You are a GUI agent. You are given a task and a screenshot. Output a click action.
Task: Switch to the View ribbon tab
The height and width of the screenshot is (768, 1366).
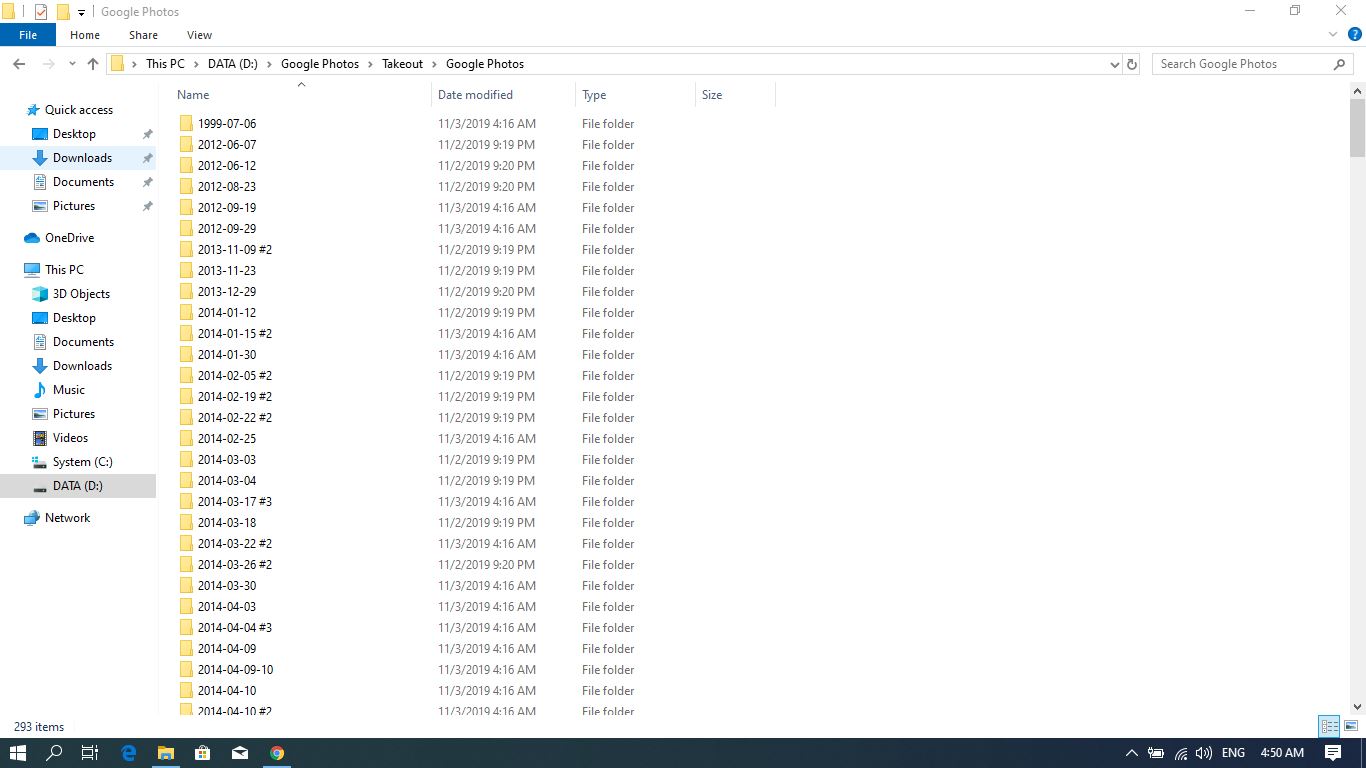pyautogui.click(x=199, y=35)
